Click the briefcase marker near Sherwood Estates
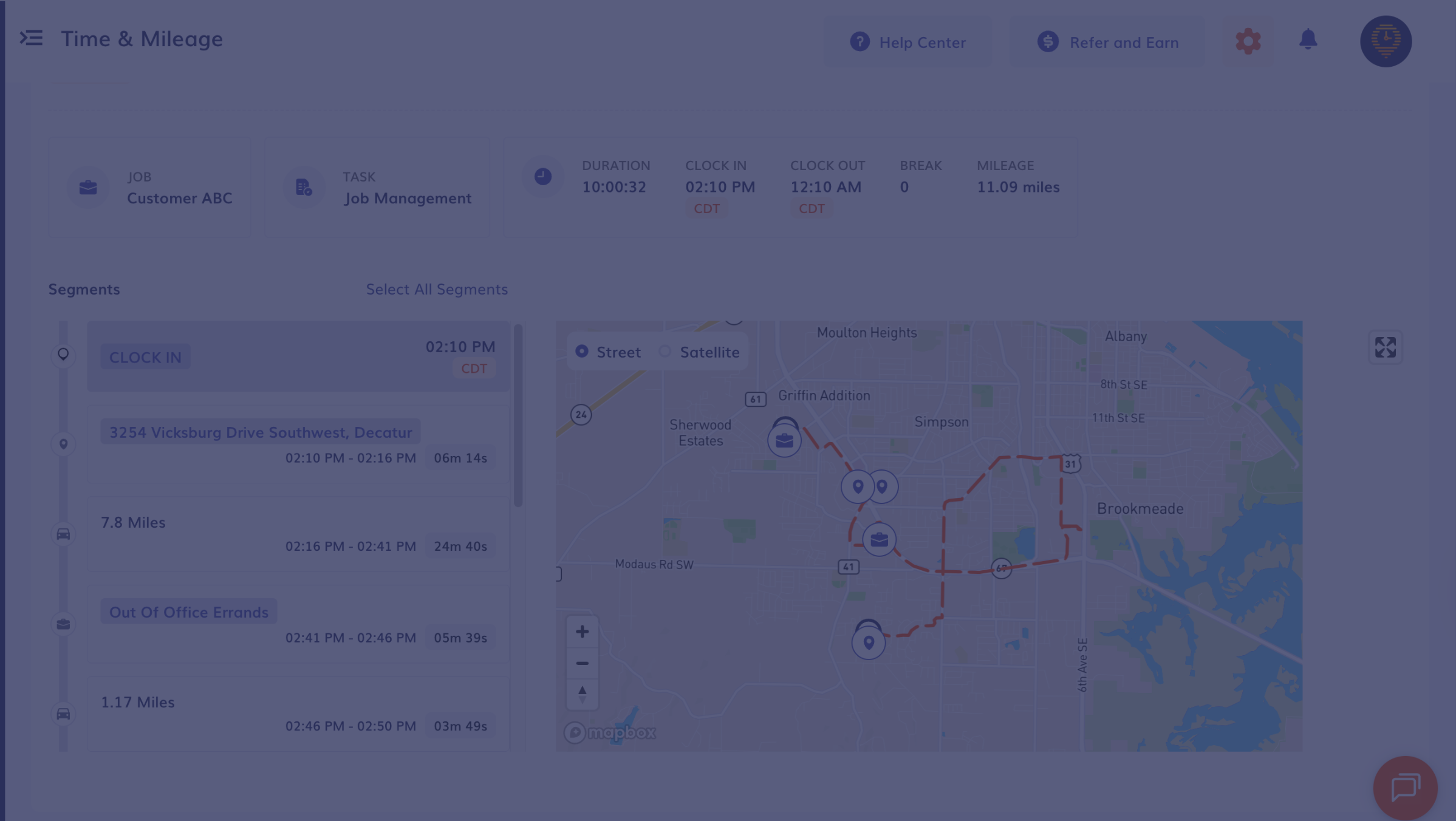The image size is (1456, 821). pyautogui.click(x=784, y=440)
